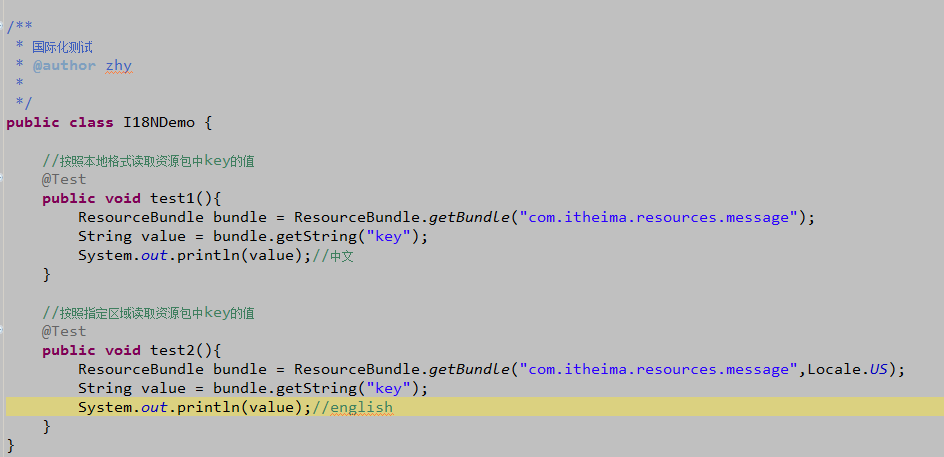
Task: Click getBundle call inside test1
Action: pyautogui.click(x=470, y=217)
